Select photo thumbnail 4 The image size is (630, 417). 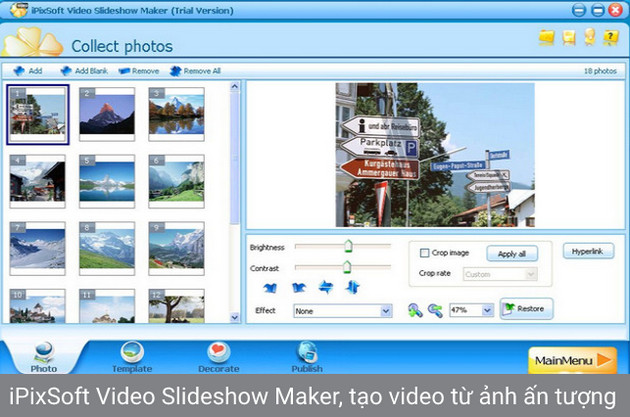tap(37, 181)
